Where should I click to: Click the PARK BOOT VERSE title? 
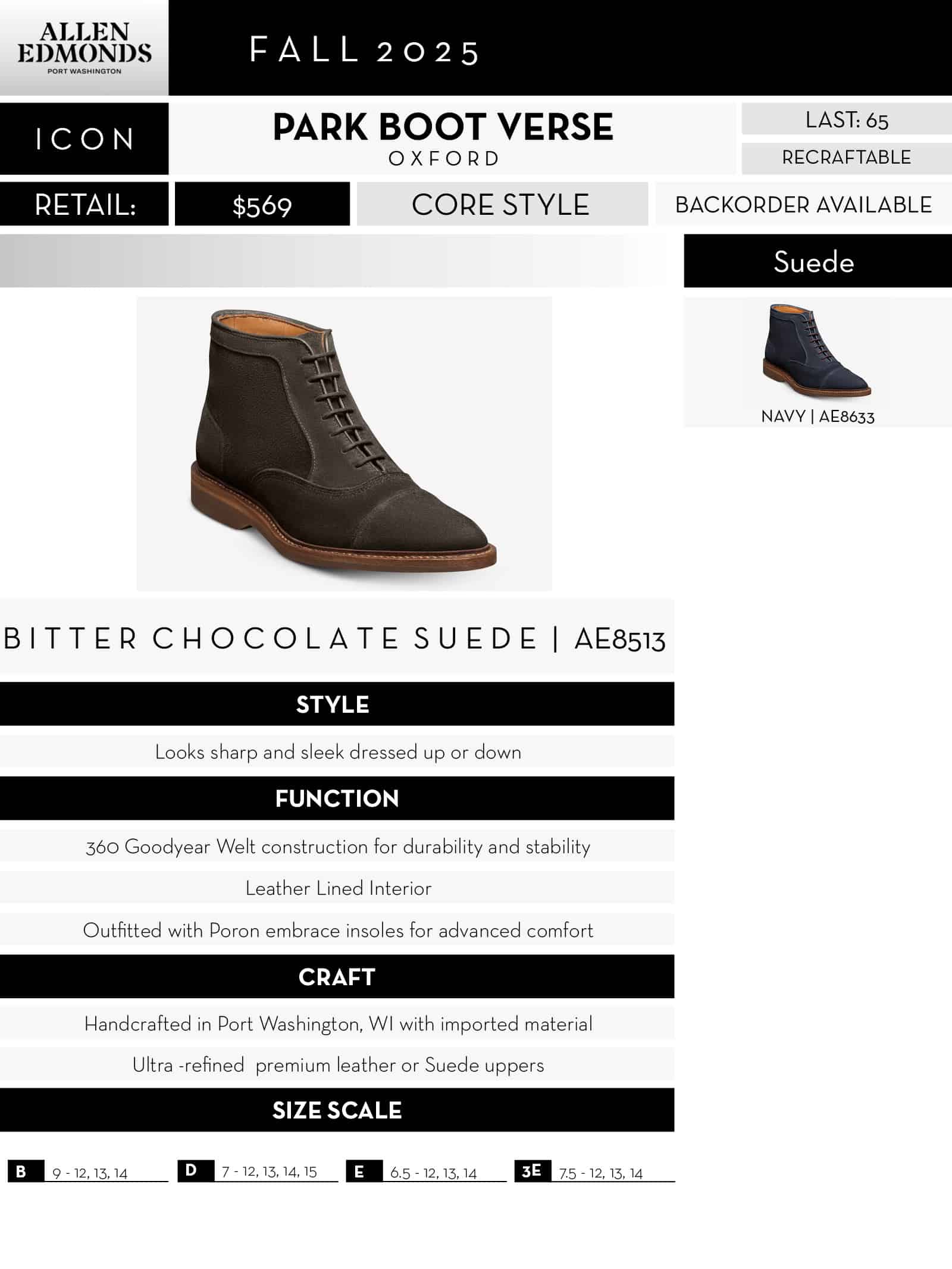point(443,127)
